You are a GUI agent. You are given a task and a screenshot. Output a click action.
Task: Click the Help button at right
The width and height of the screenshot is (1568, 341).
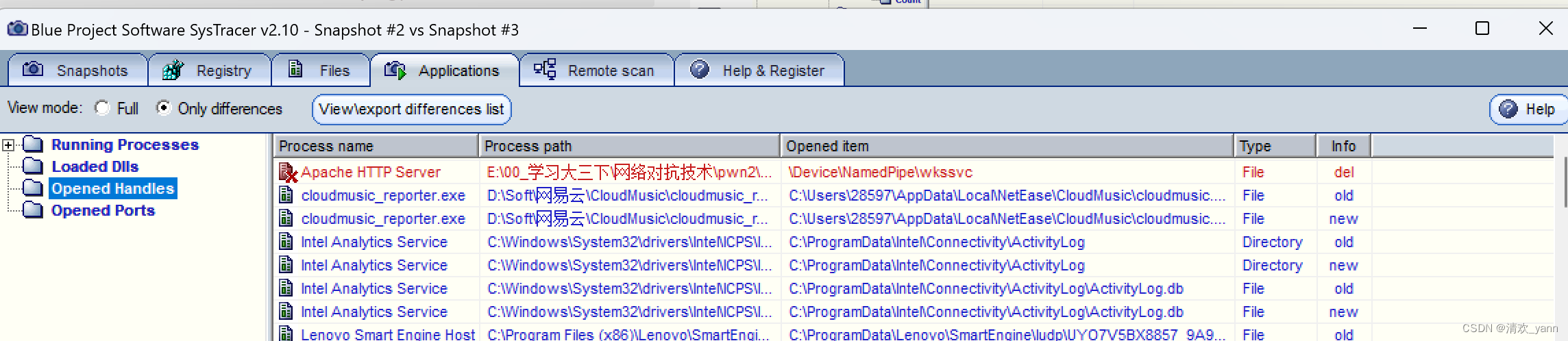[x=1528, y=110]
